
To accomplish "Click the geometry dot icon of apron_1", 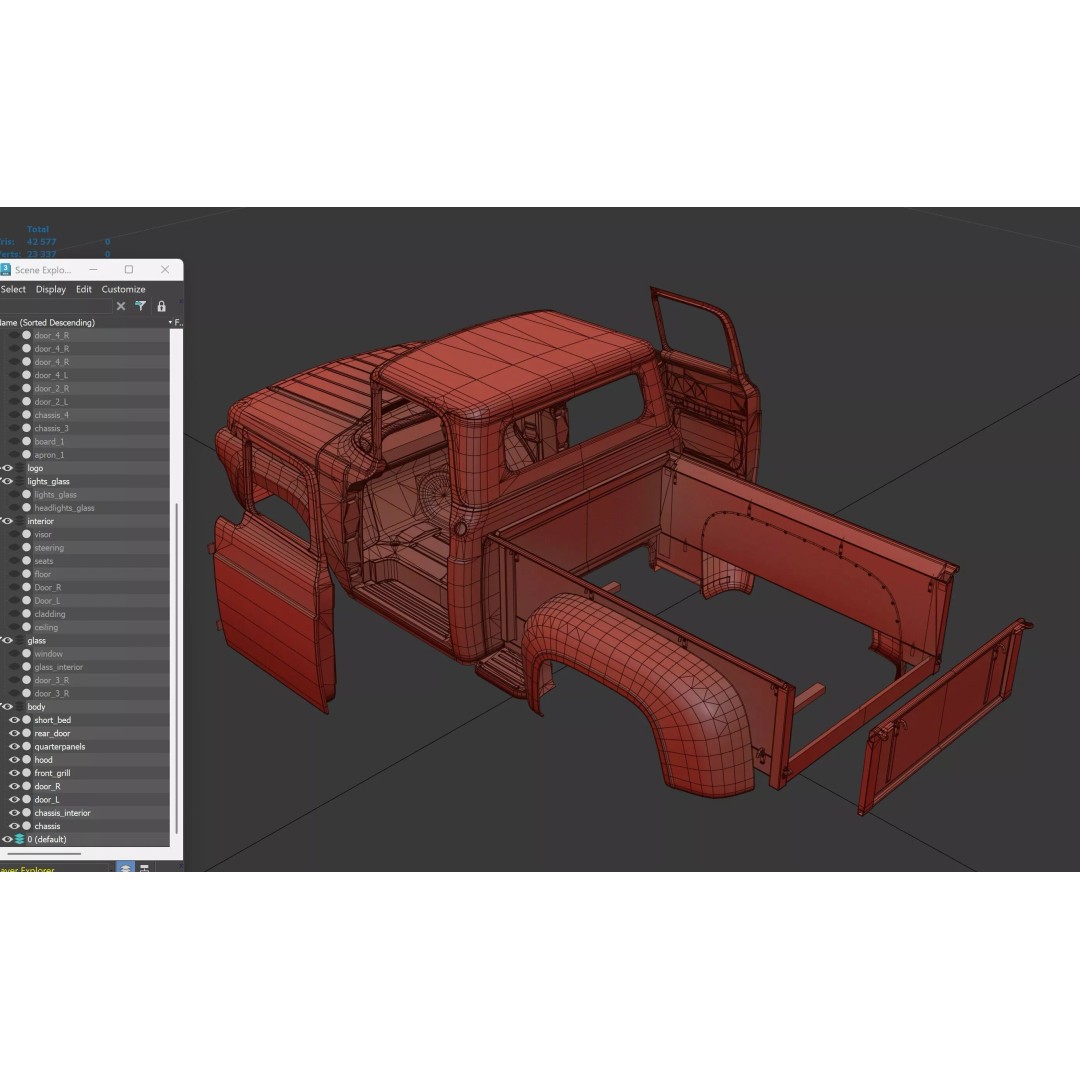I will tap(26, 455).
